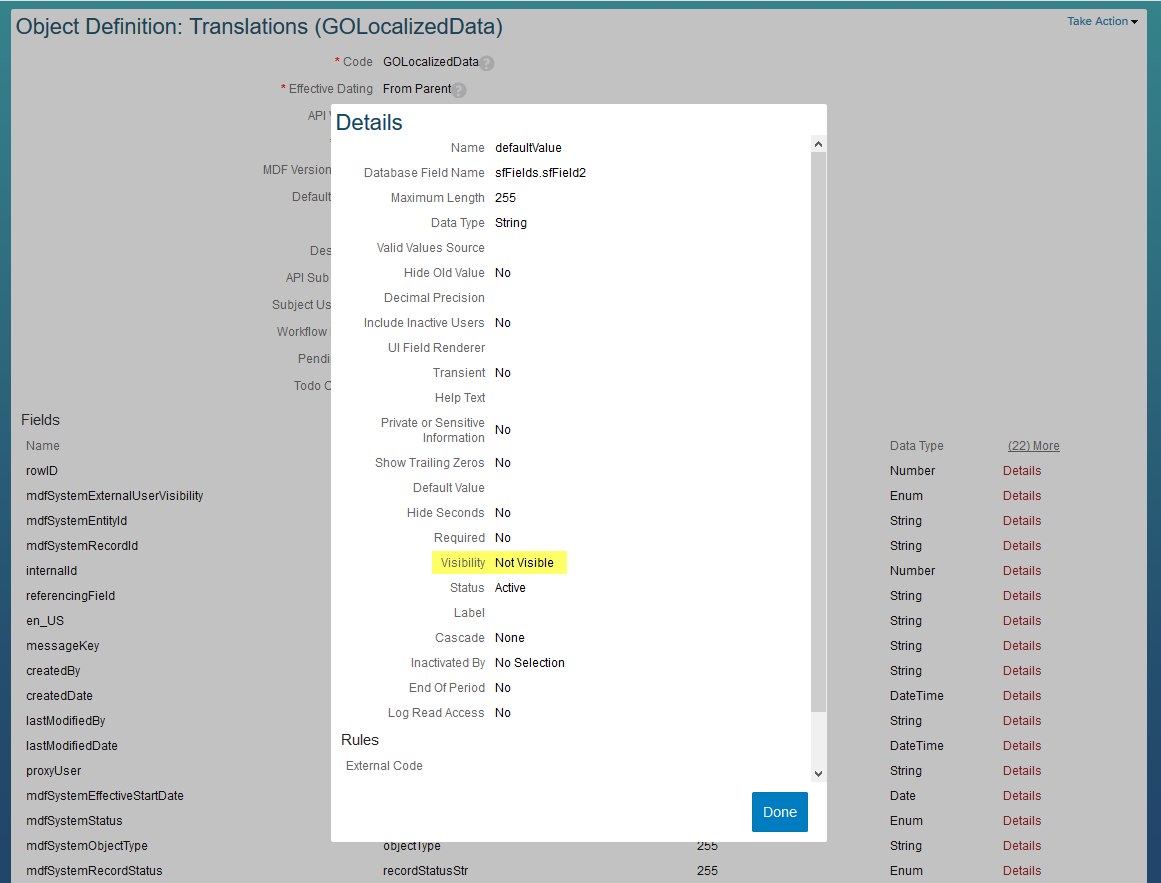Click the DateTime type in createdDate row
The width and height of the screenshot is (1161, 883).
pyautogui.click(x=917, y=696)
